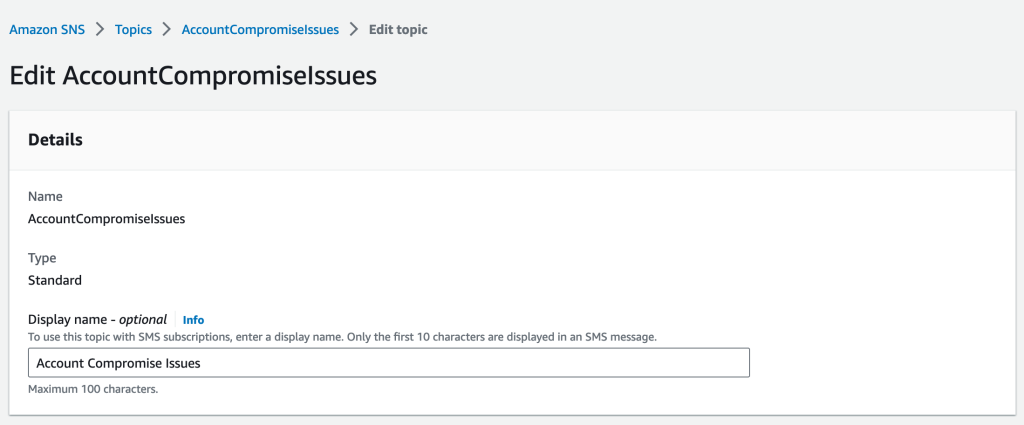The height and width of the screenshot is (425, 1024).
Task: Click chevron after Amazon SNS breadcrumb
Action: coord(100,30)
